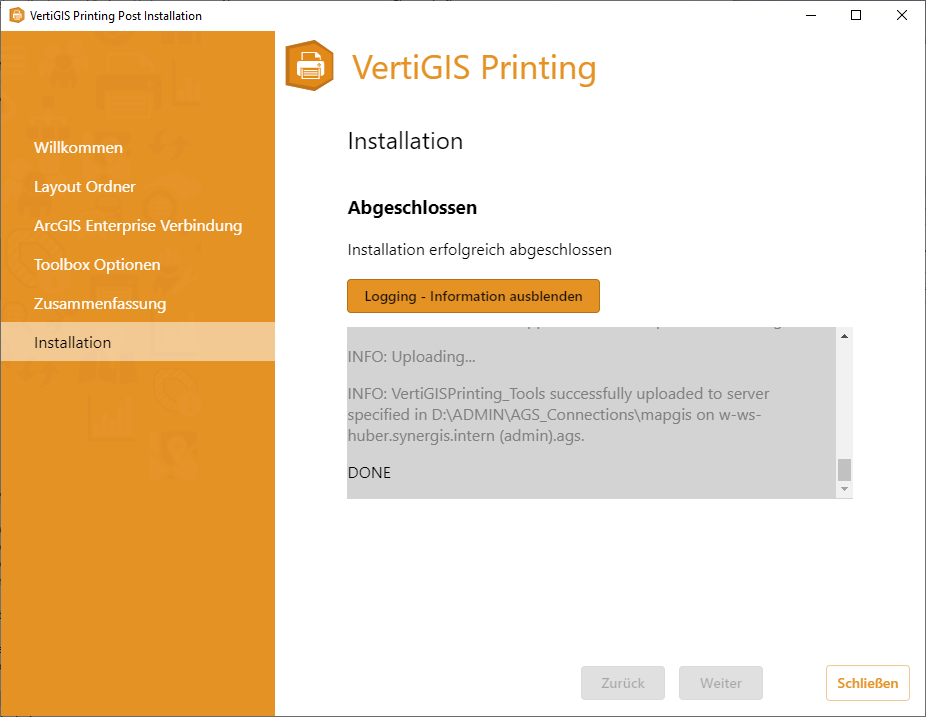Click inside the gray log text area
Image resolution: width=926 pixels, height=717 pixels.
point(590,412)
